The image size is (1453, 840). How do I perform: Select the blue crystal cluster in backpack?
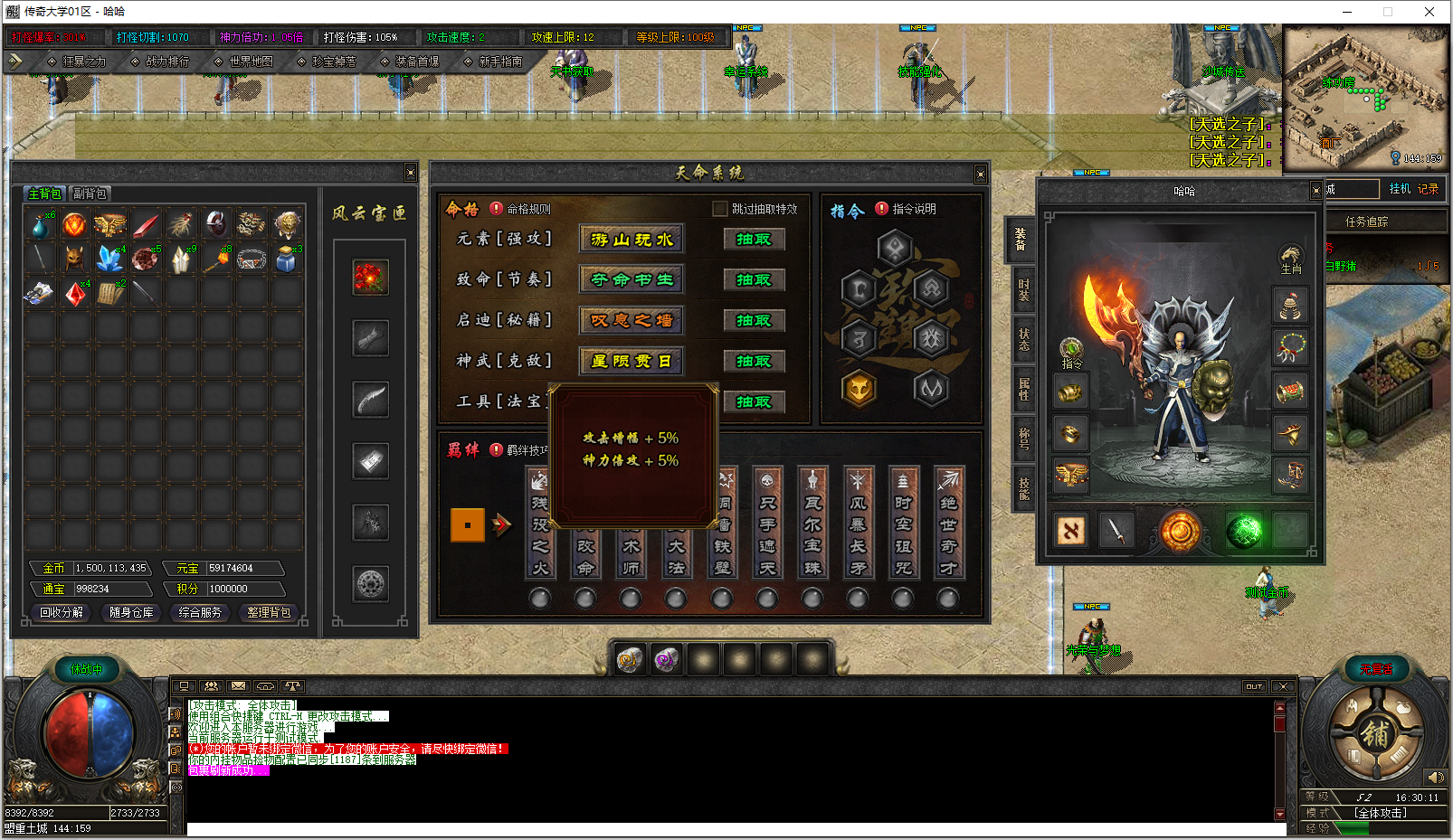(109, 259)
